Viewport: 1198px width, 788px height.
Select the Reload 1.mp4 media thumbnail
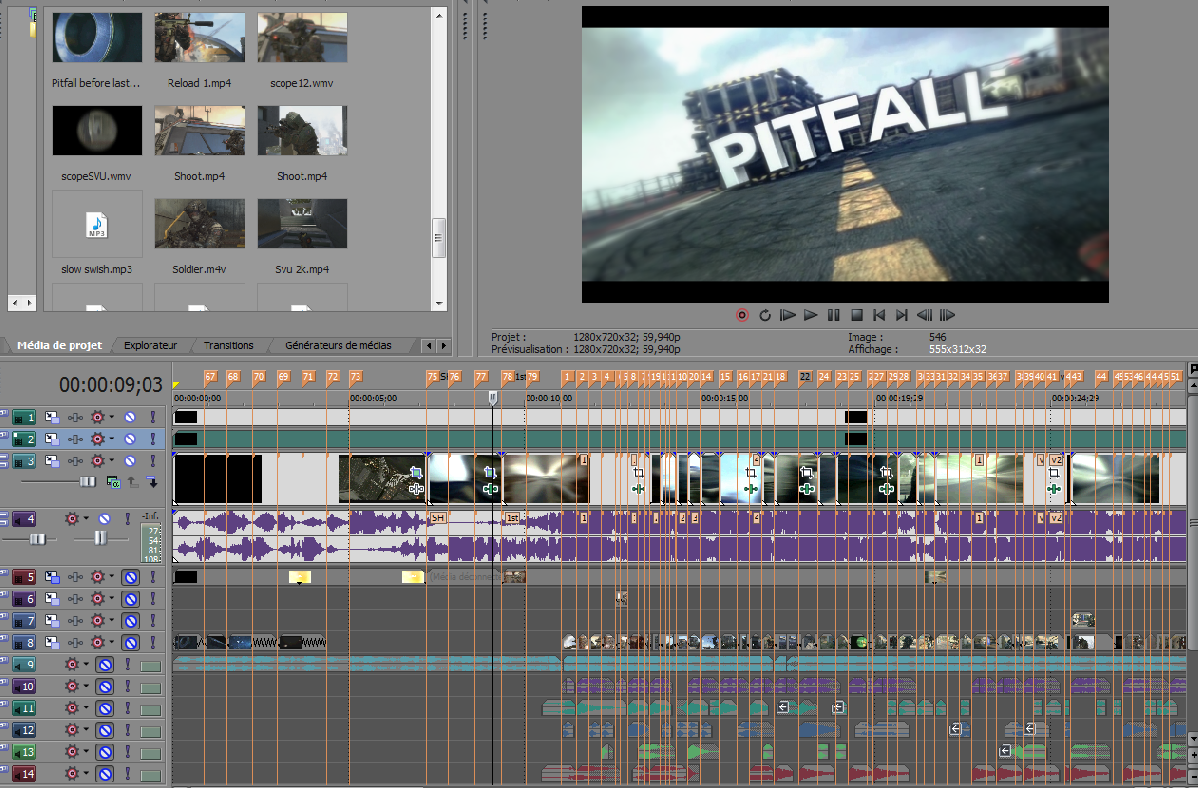[199, 37]
